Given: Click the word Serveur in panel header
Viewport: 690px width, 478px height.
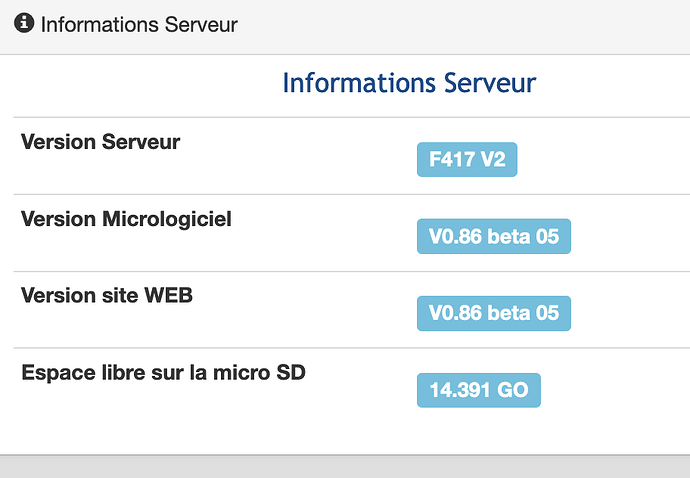Looking at the screenshot, I should (201, 24).
